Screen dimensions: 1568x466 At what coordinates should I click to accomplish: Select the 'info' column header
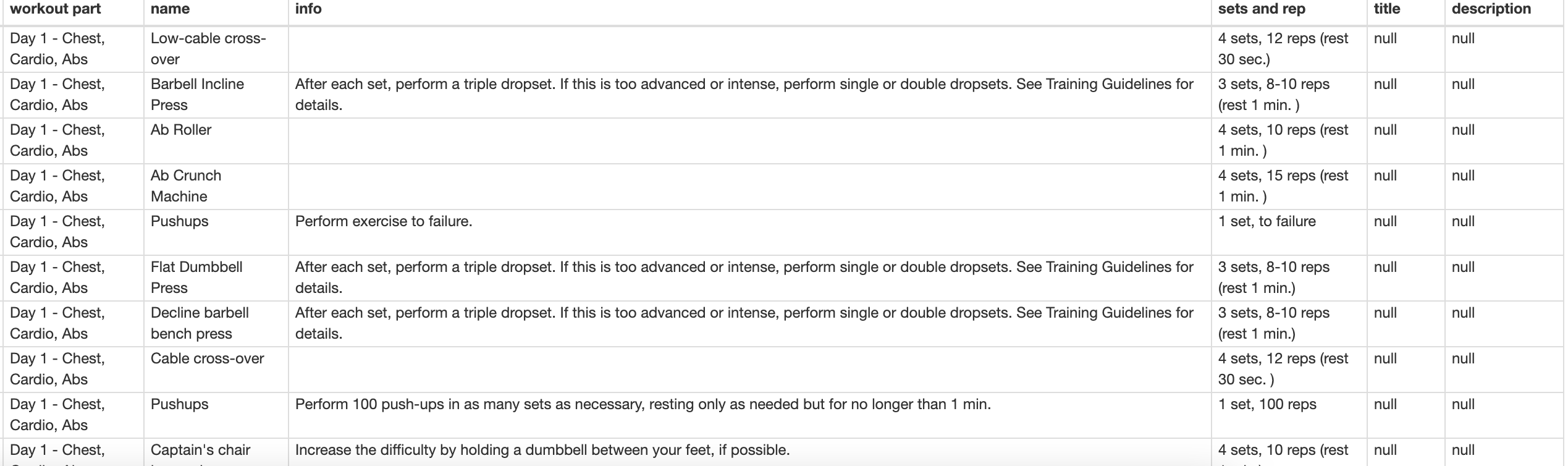click(308, 9)
